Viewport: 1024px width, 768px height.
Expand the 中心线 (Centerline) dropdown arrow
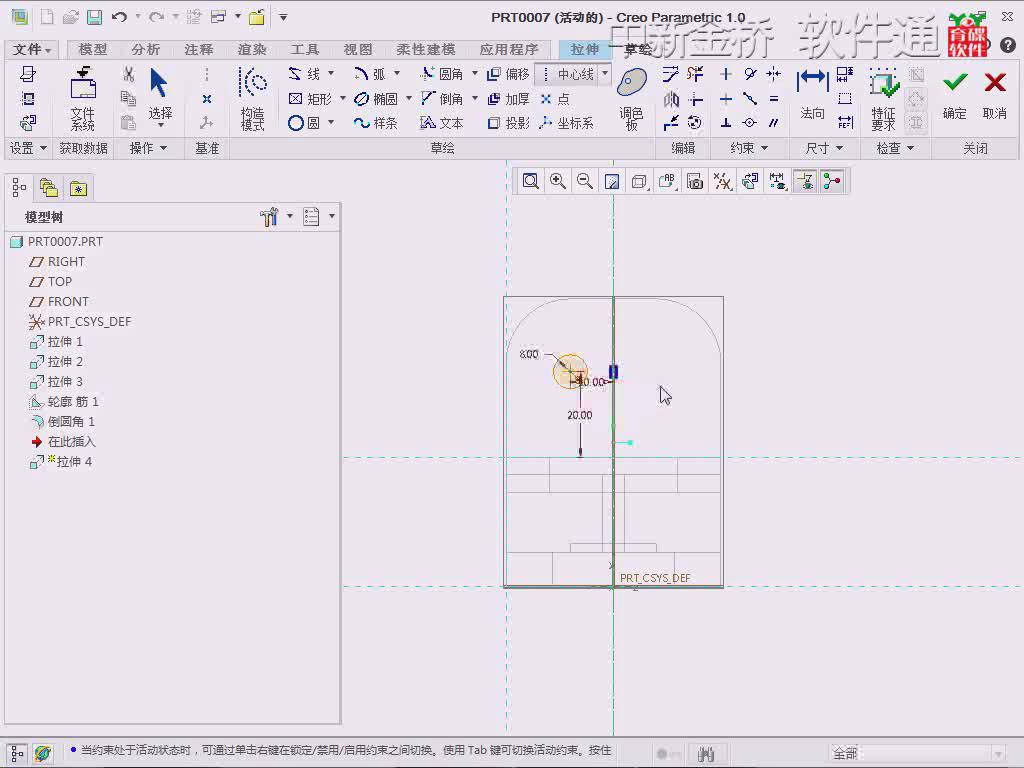[605, 73]
